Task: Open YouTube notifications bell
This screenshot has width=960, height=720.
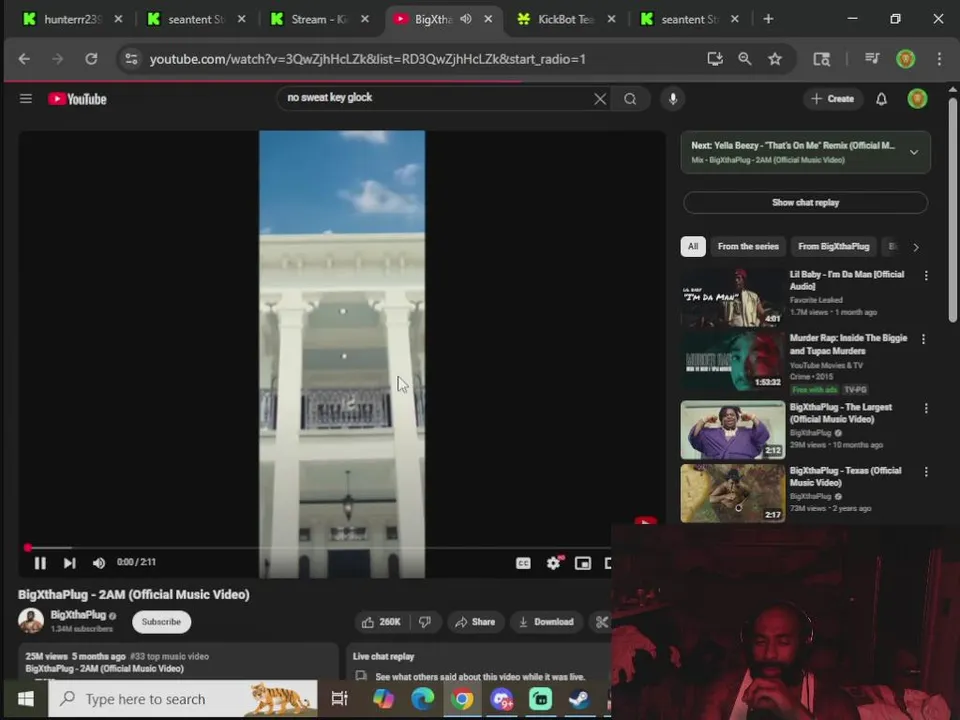Action: point(881,99)
